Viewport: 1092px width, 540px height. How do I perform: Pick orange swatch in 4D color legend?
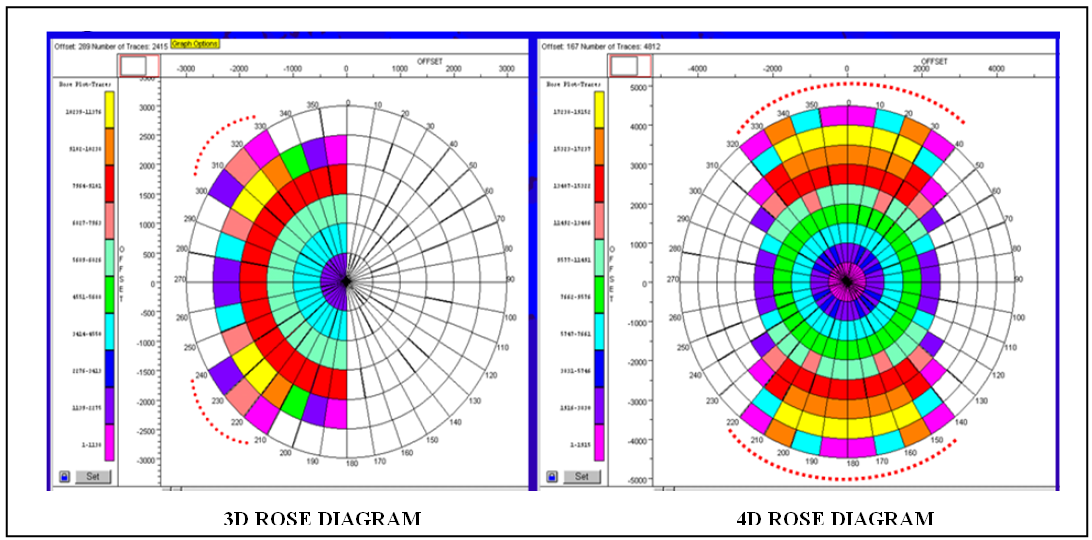600,146
